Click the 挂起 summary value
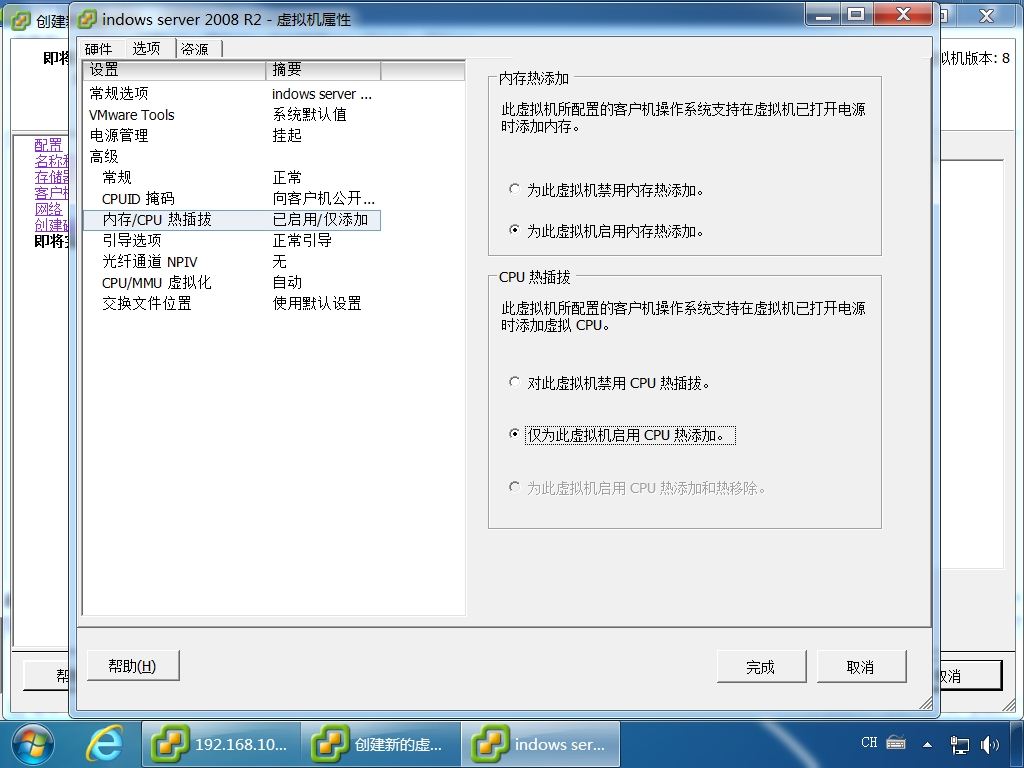 point(287,136)
